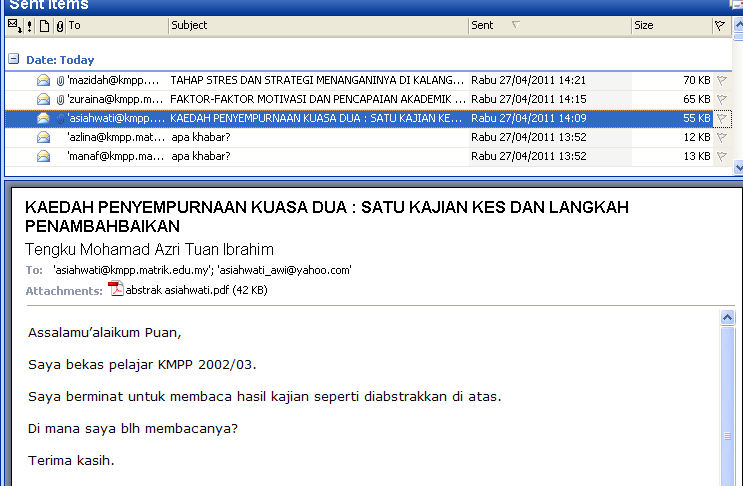Click the message list scroll down arrow
Screen dimensions: 743x486
tap(738, 167)
